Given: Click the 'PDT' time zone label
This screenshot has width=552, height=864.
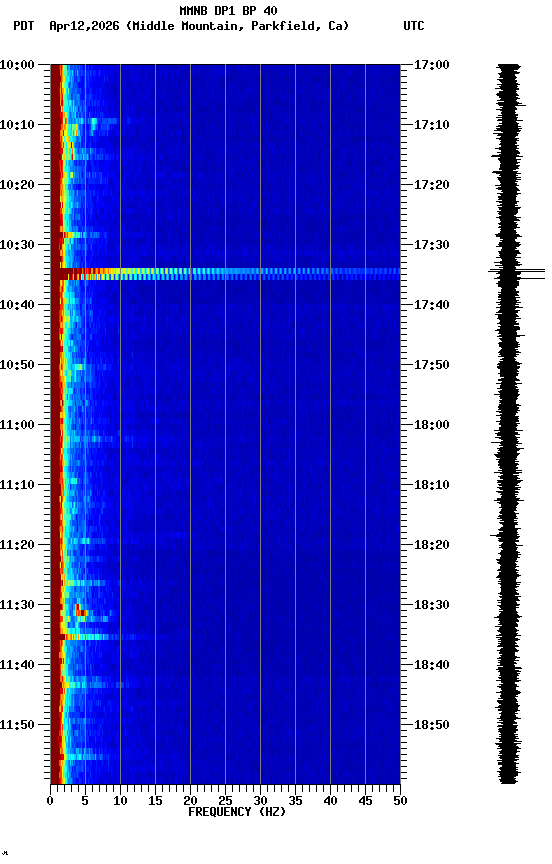Looking at the screenshot, I should click(x=24, y=26).
